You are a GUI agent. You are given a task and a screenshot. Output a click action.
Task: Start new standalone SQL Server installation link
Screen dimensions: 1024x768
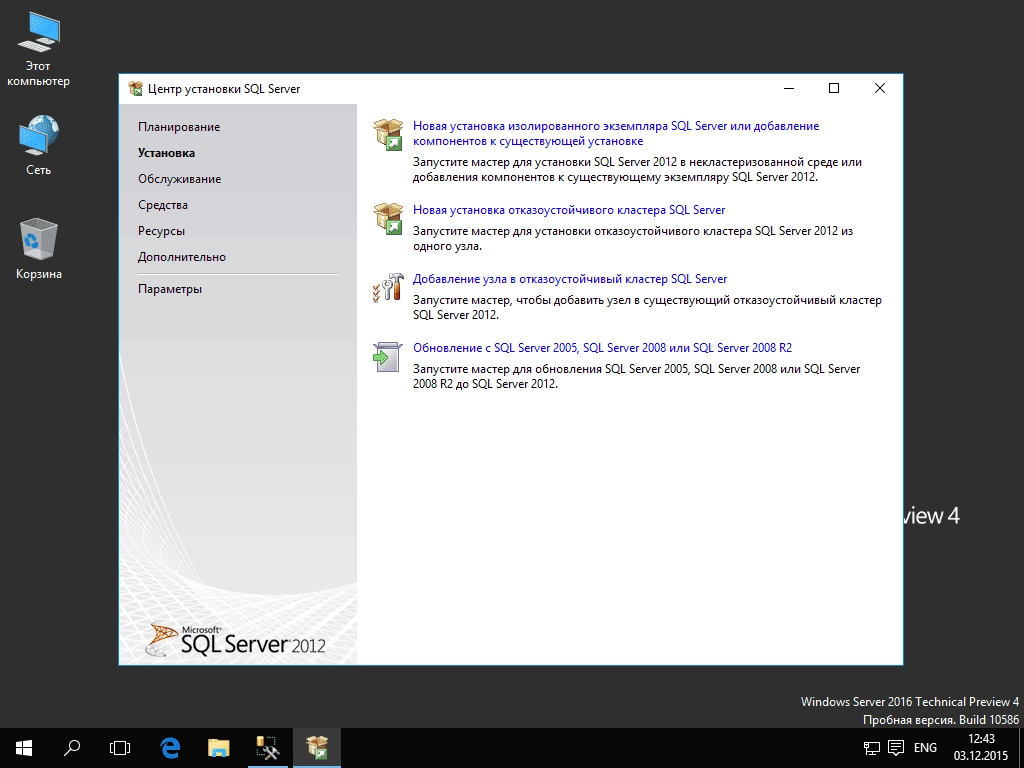[x=616, y=133]
